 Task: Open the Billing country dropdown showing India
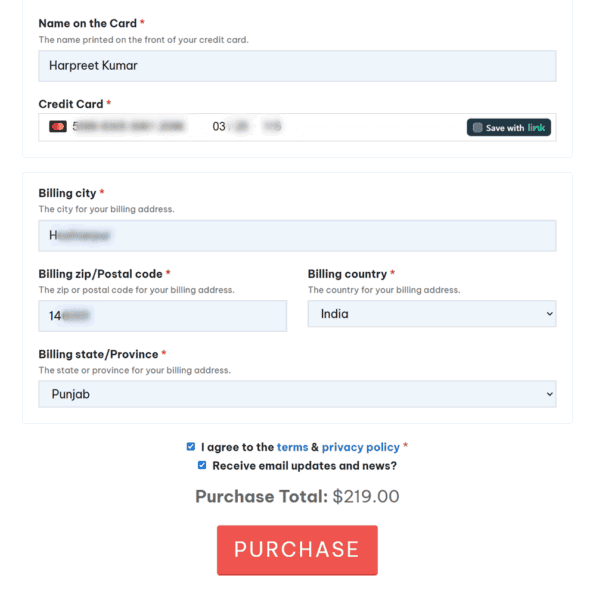432,314
